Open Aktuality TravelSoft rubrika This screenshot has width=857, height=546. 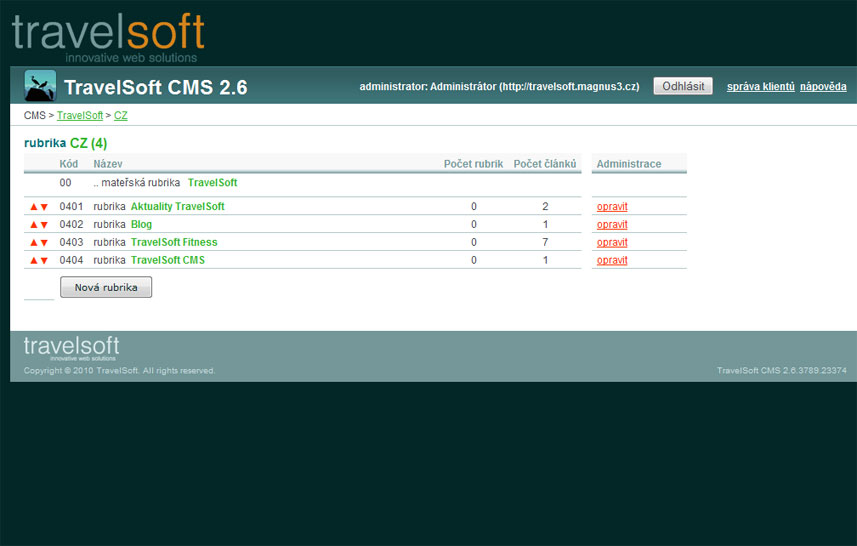pyautogui.click(x=178, y=207)
